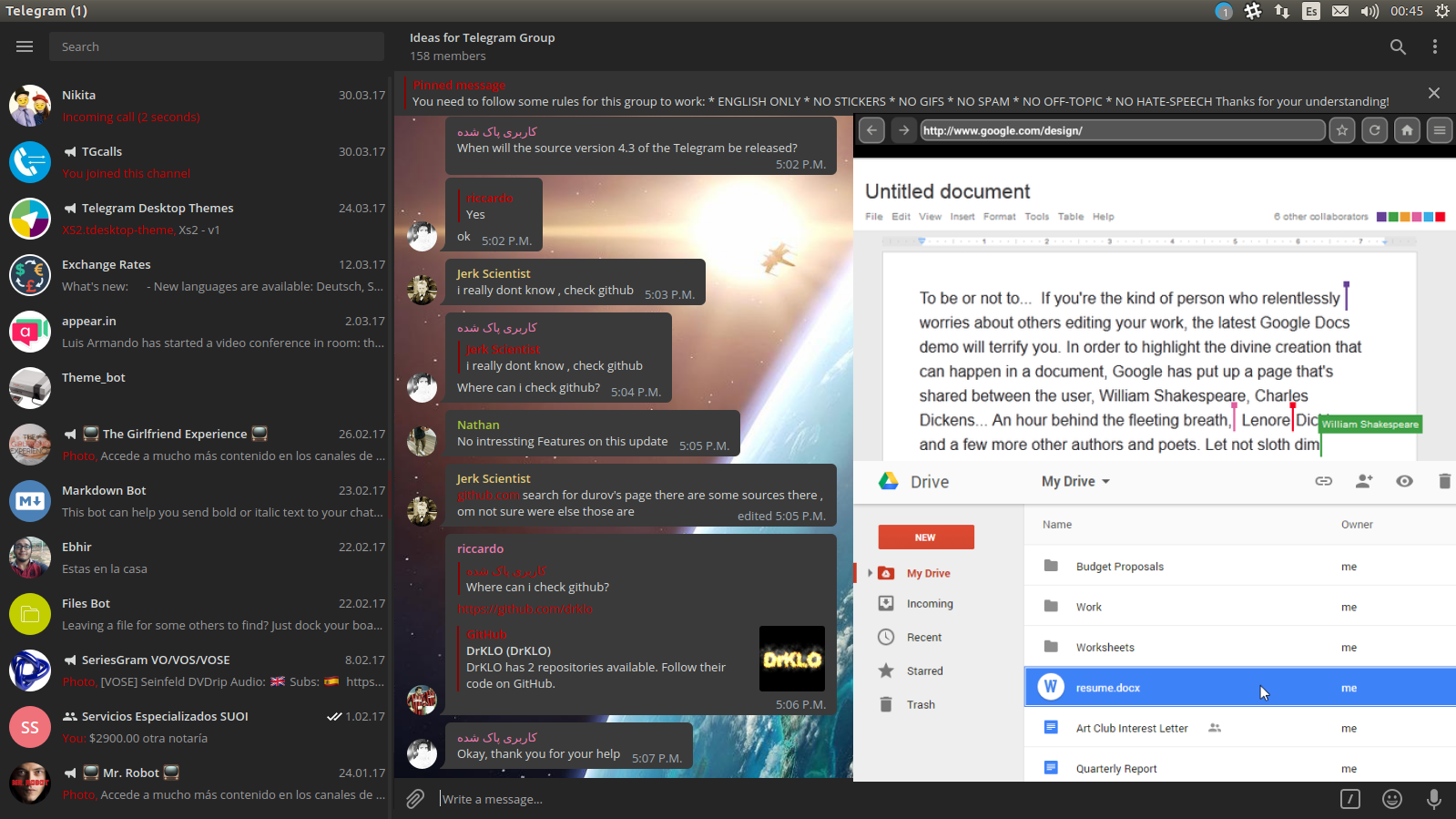Viewport: 1456px width, 819px height.
Task: Open the View menu in Untitled document
Action: tap(931, 217)
